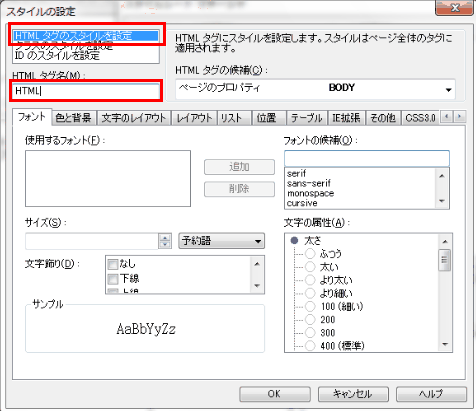Image resolution: width=476 pixels, height=411 pixels.
Task: Select 'sans-serif' in font candidates
Action: click(x=361, y=183)
